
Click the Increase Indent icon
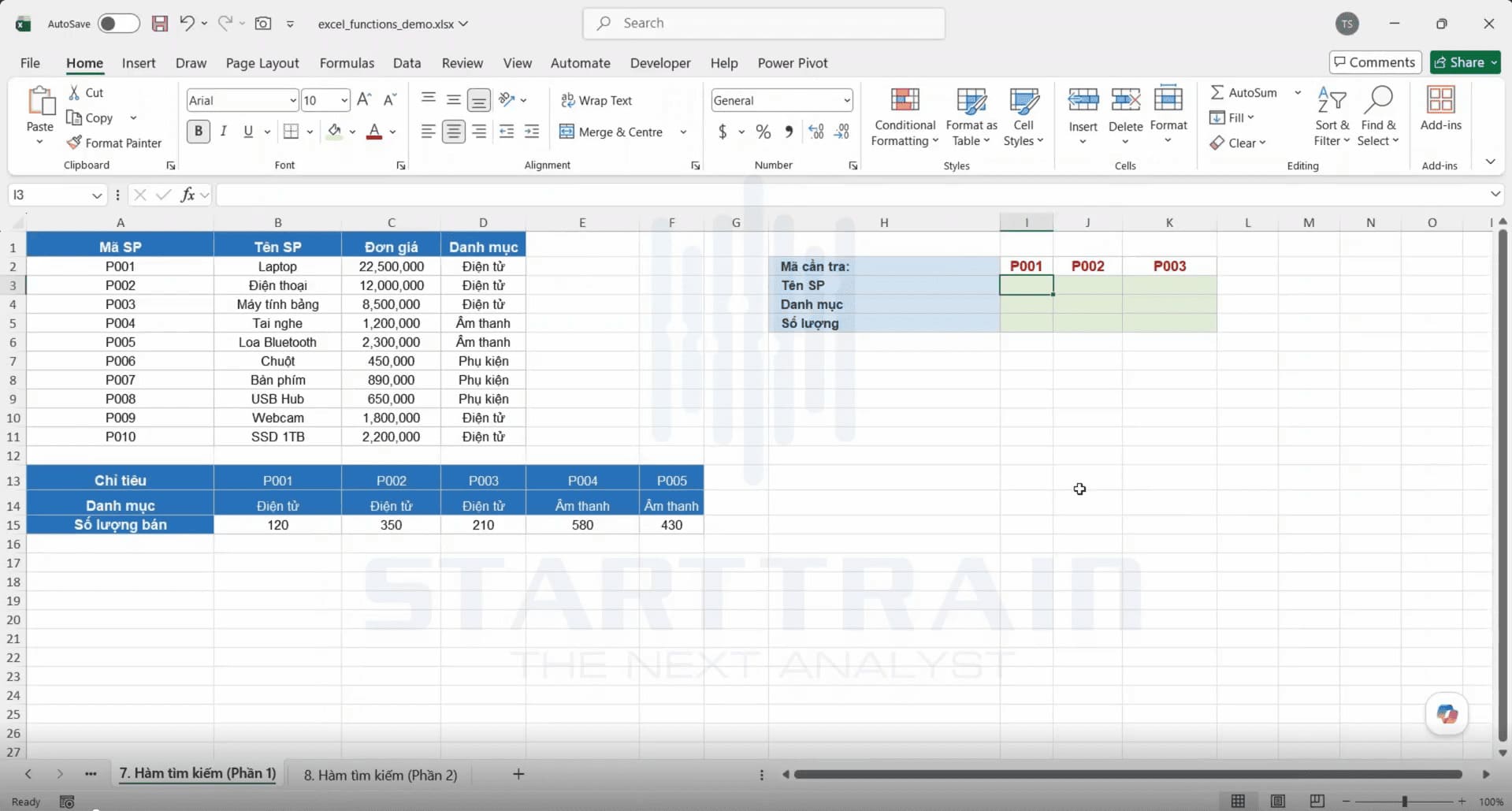(532, 132)
